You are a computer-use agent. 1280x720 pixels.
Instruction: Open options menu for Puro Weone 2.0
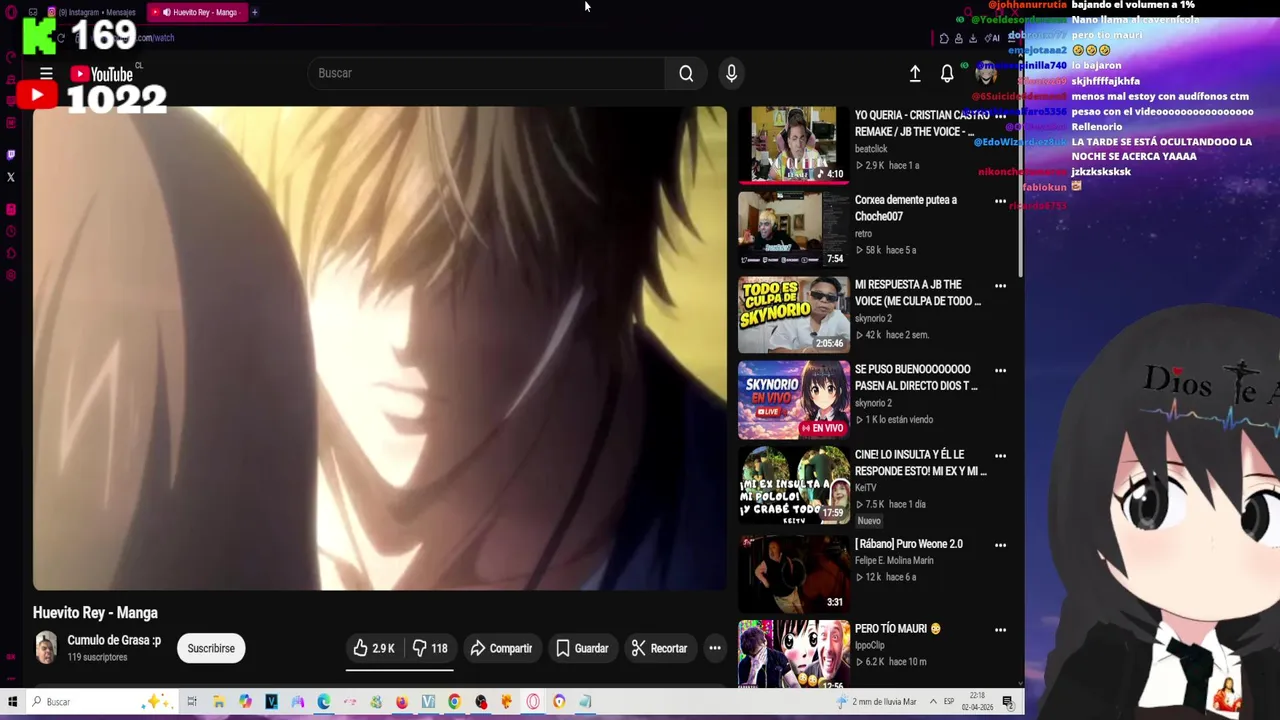(1000, 545)
